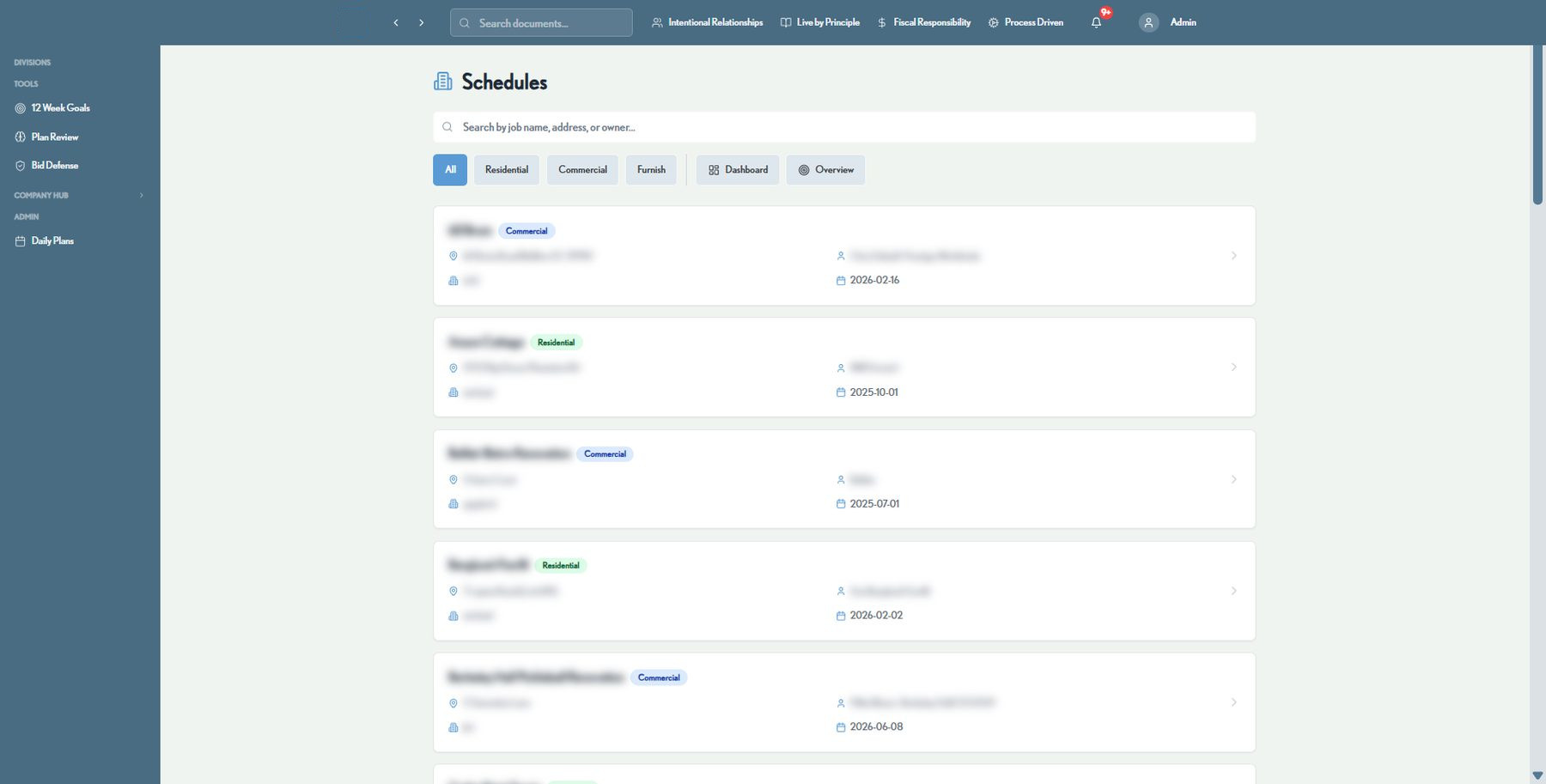Click the Commercial badge on 2026-06-08 card
Screen dimensions: 1546x784
pyautogui.click(x=659, y=678)
